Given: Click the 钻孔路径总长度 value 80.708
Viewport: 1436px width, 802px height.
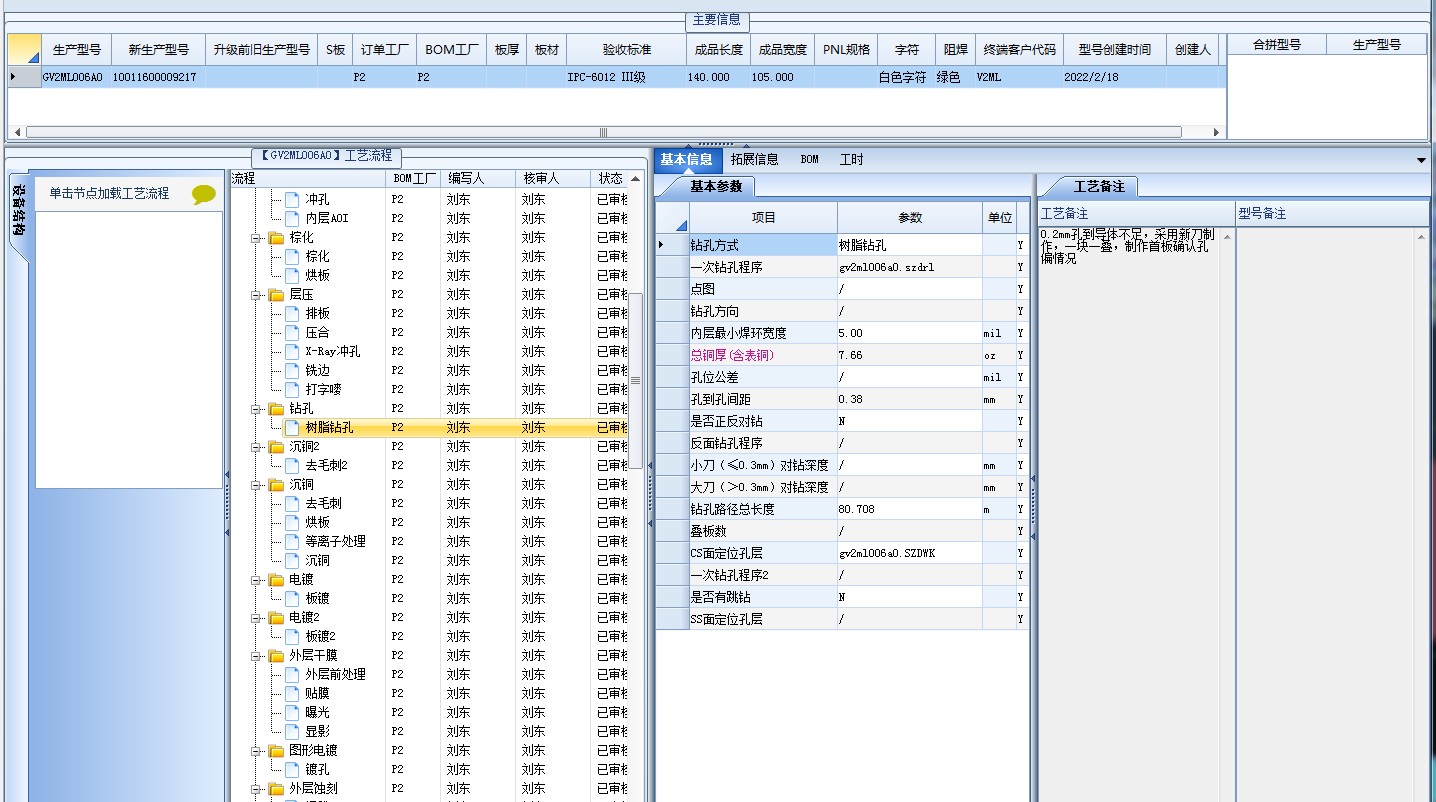Looking at the screenshot, I should coord(909,509).
